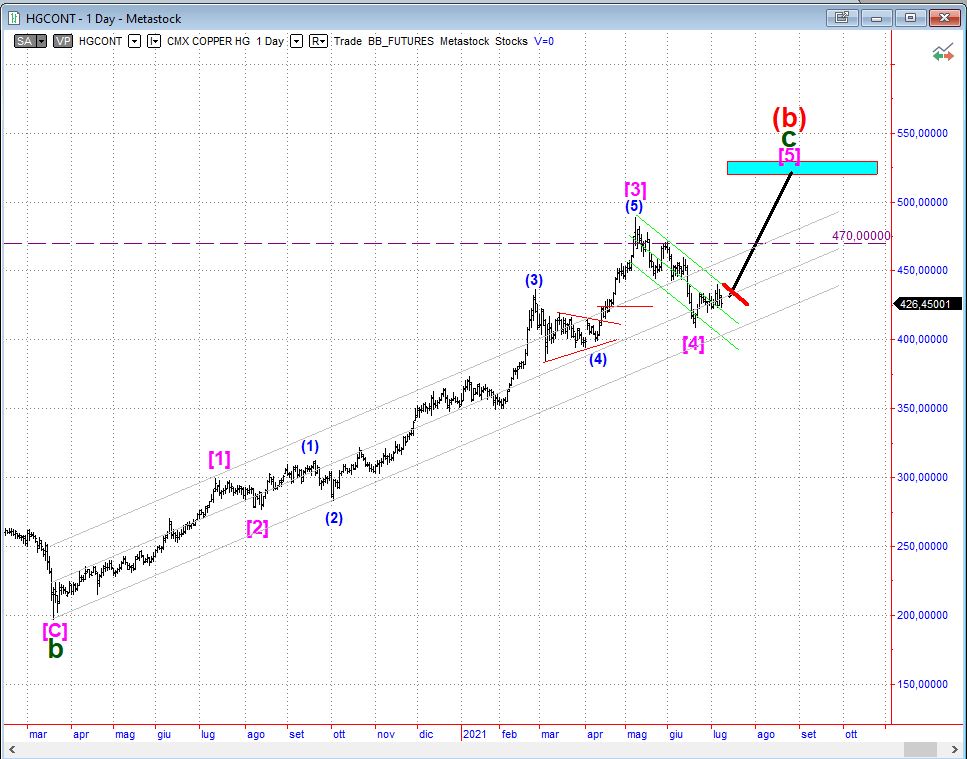Click the 200,00000 price axis label
This screenshot has width=967, height=759.
(x=921, y=615)
